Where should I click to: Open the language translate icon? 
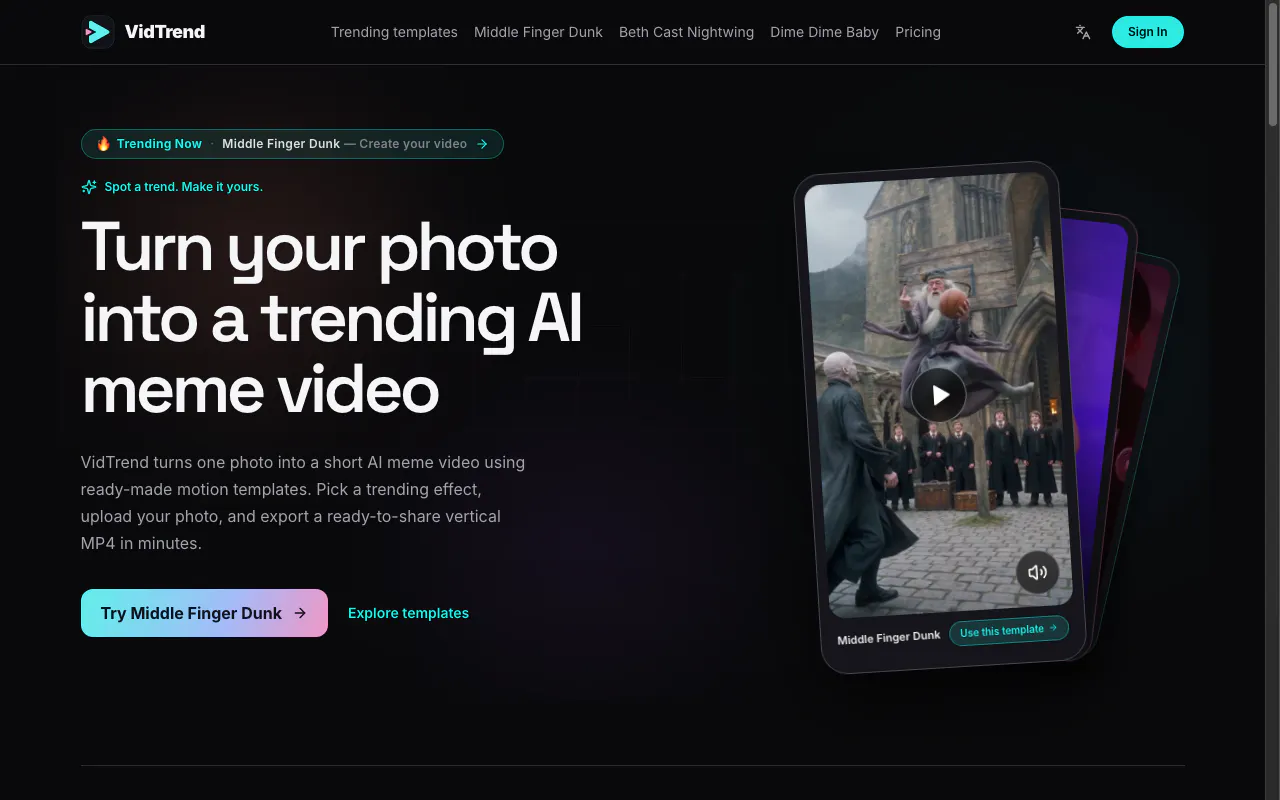click(x=1083, y=32)
